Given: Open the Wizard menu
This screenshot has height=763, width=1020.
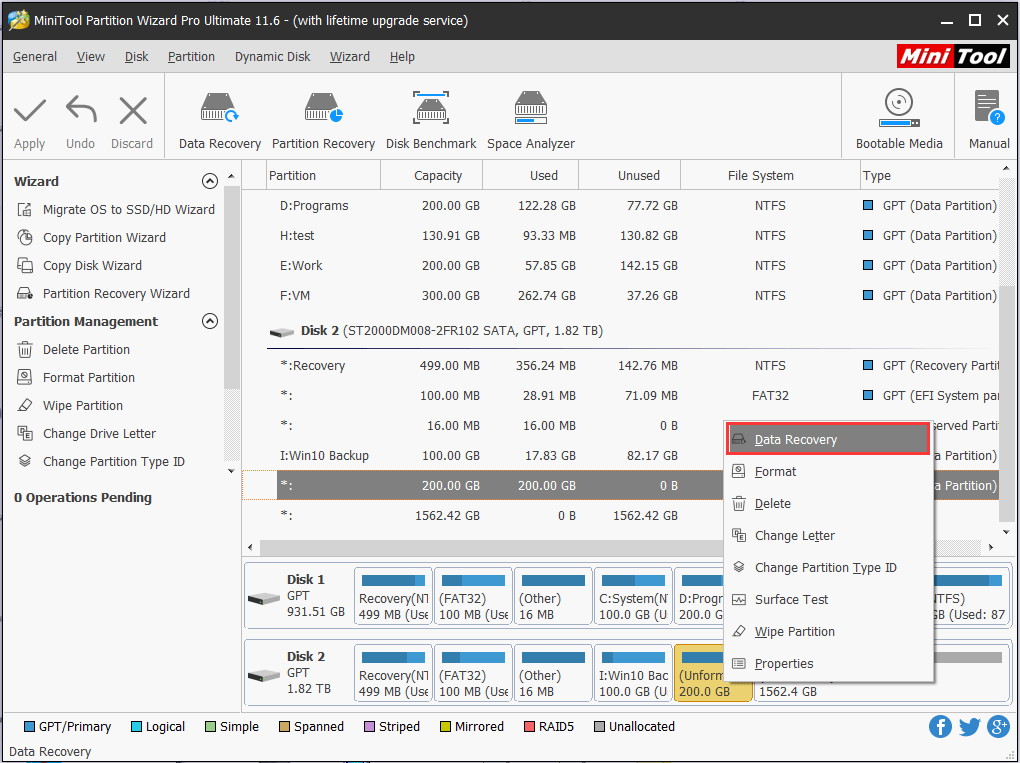Looking at the screenshot, I should (x=349, y=57).
